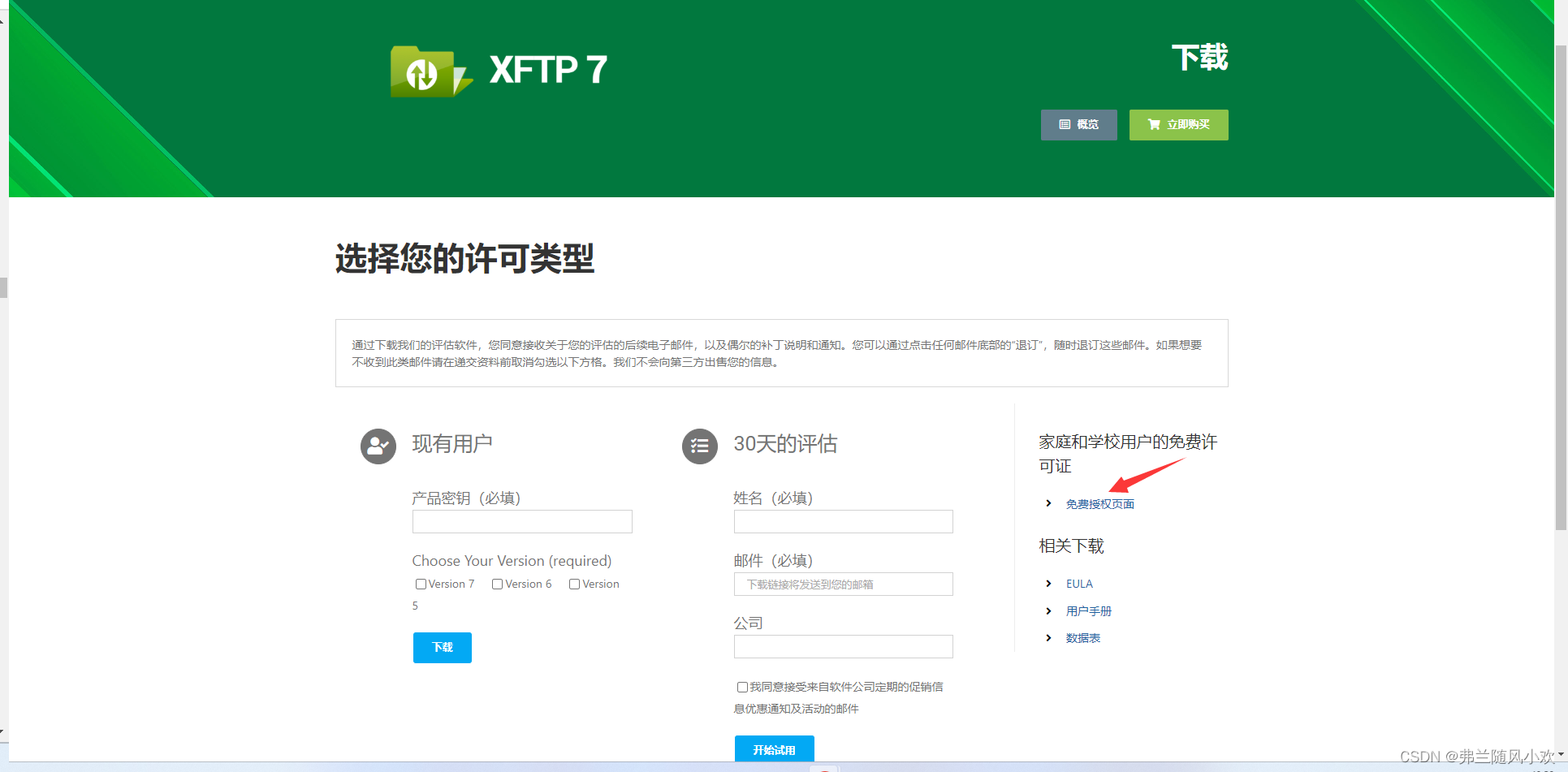
Task: Click the chevron beside 用户手册
Action: (1048, 611)
